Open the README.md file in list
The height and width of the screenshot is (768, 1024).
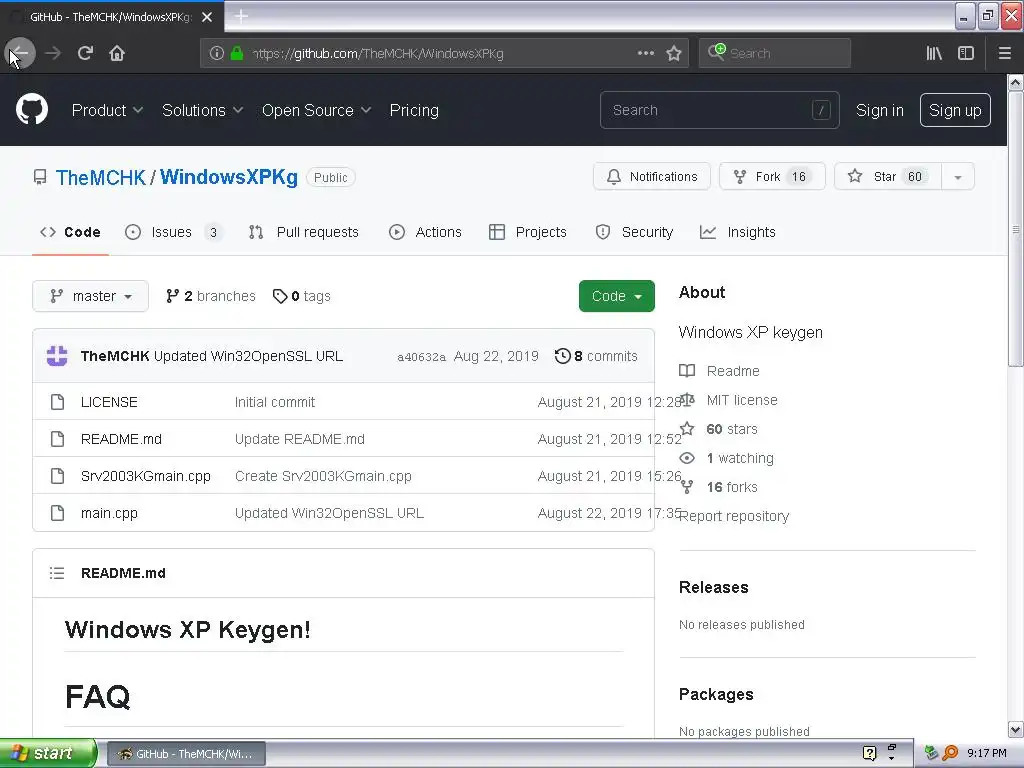(121, 440)
